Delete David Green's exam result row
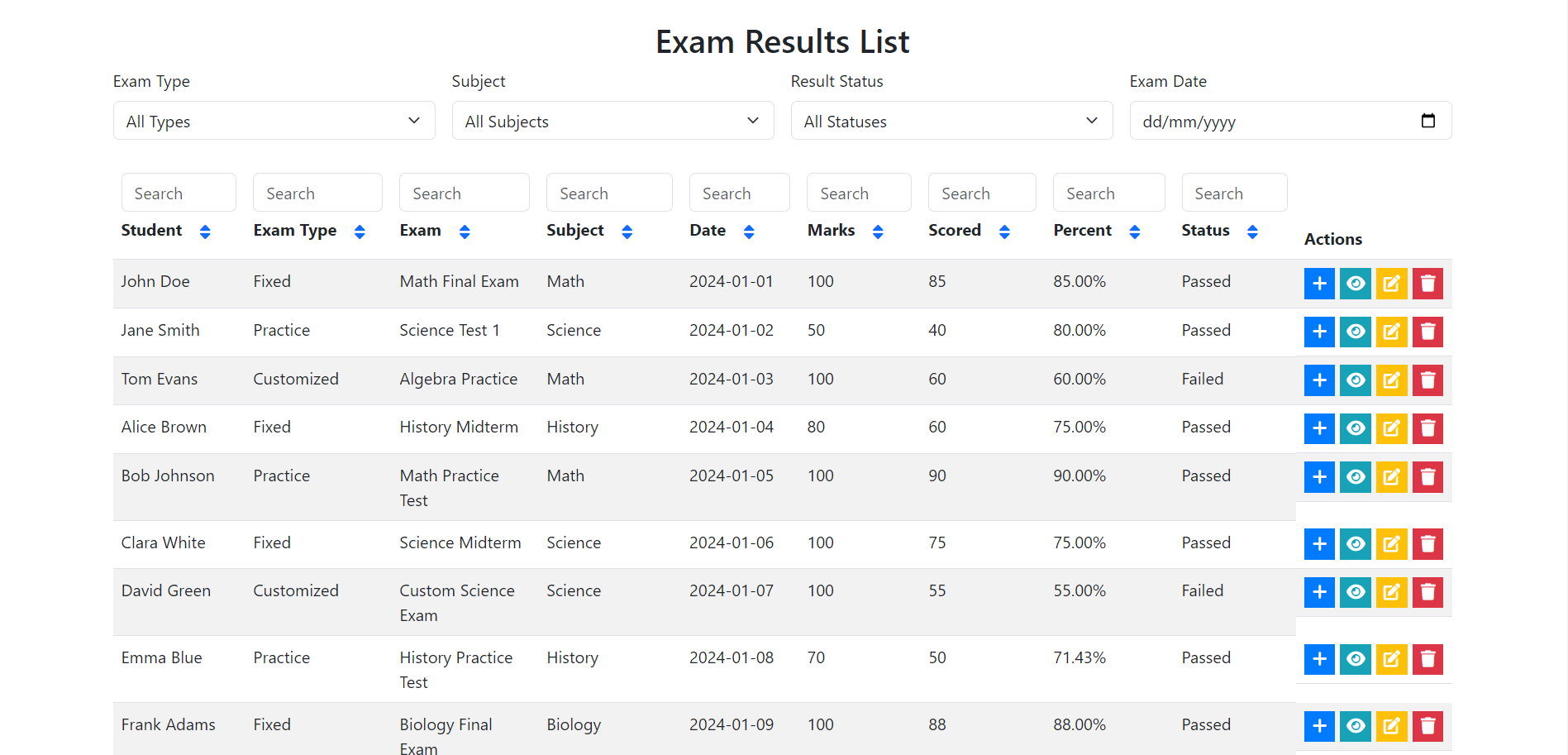This screenshot has width=1568, height=755. 1427,592
